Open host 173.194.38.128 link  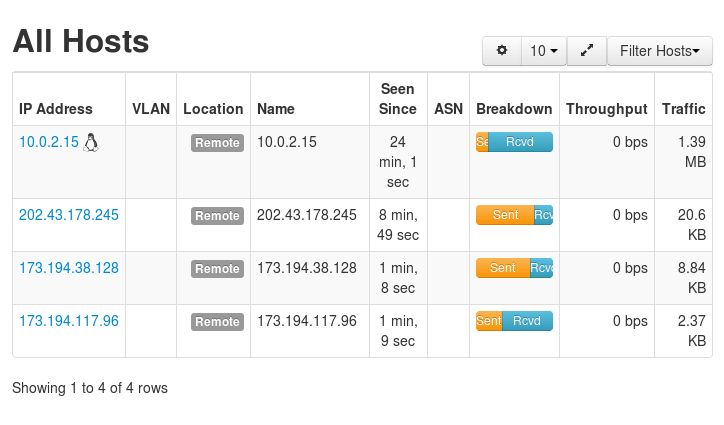(69, 268)
